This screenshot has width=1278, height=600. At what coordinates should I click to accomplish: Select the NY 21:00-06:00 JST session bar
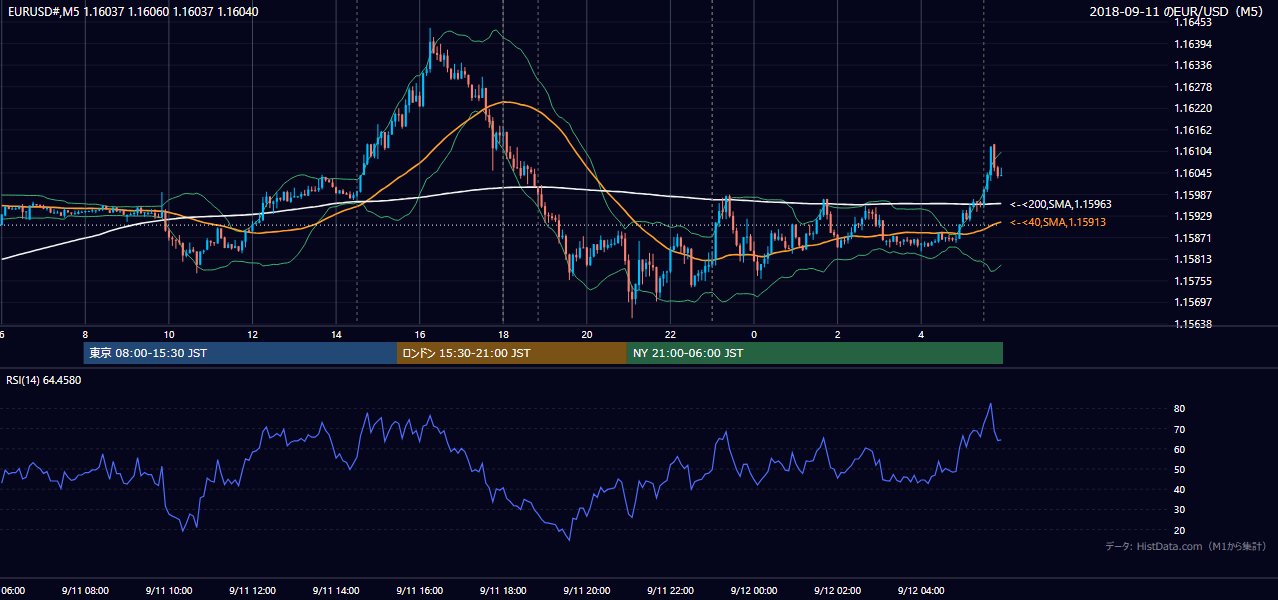point(815,353)
